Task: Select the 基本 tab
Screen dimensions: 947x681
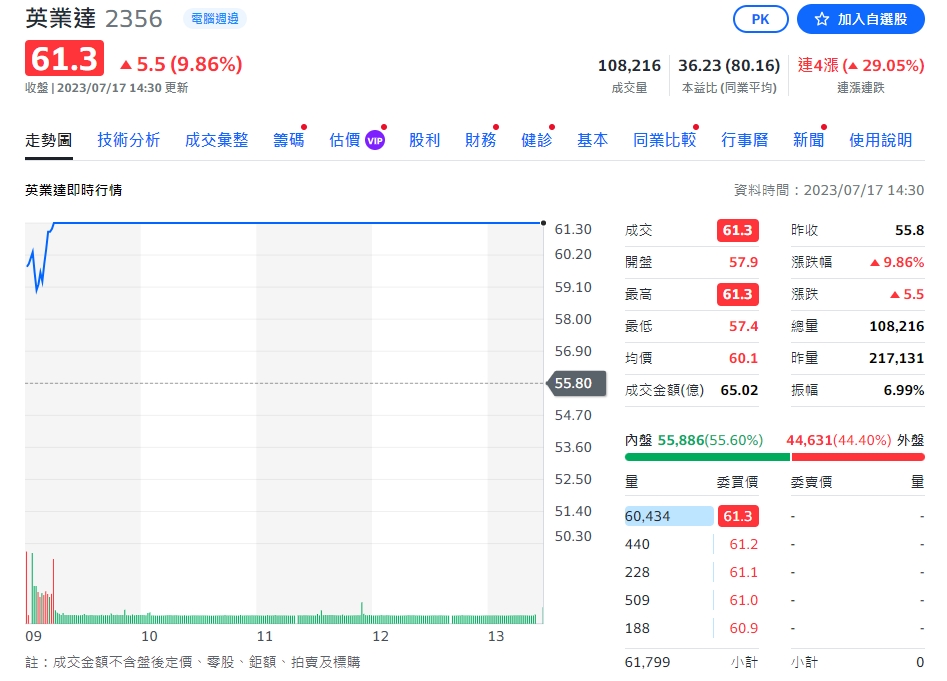Action: click(x=592, y=140)
